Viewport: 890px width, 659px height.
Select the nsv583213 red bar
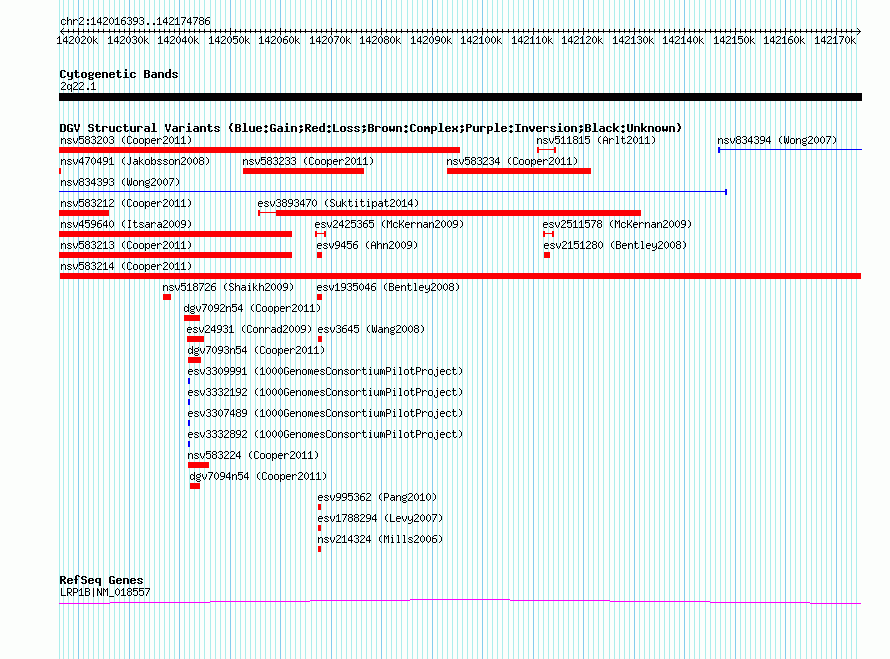click(175, 255)
